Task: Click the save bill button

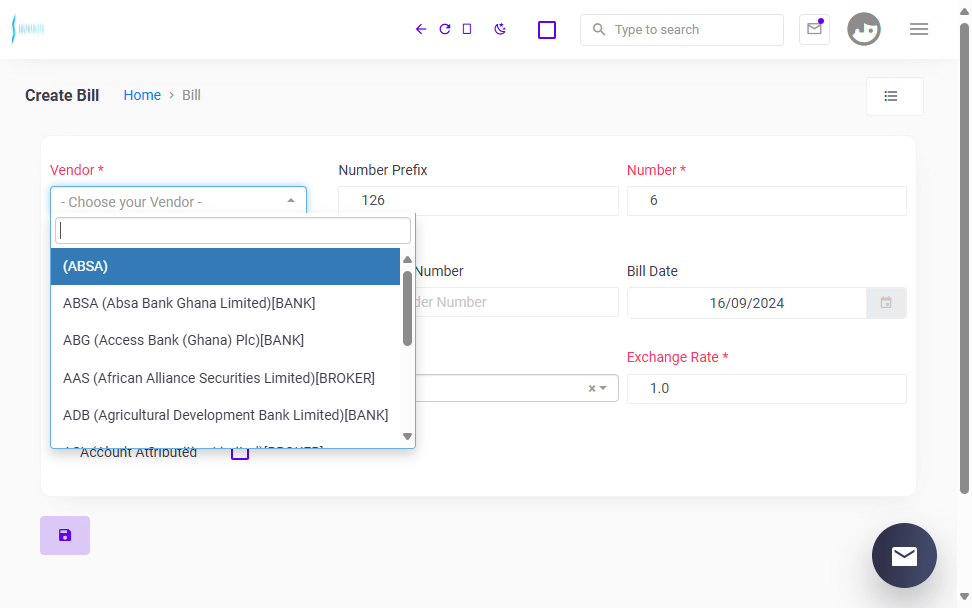Action: click(x=65, y=535)
